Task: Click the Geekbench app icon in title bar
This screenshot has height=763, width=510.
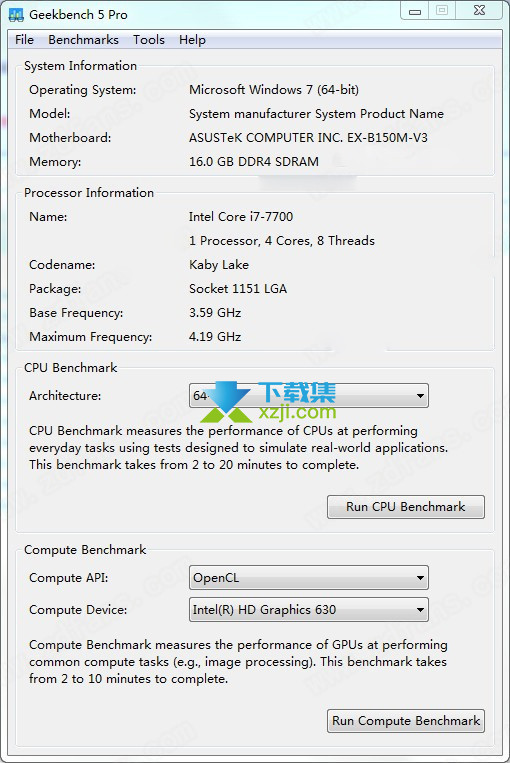Action: coord(16,15)
